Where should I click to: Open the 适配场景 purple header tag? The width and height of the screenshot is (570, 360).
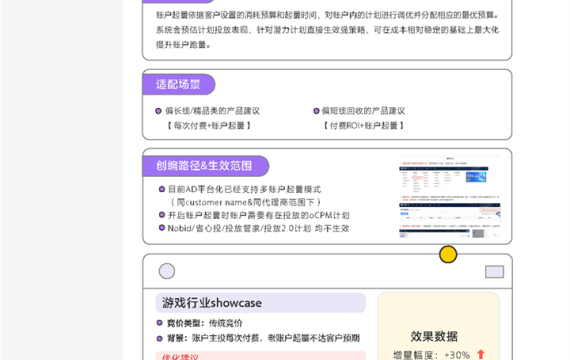pos(178,84)
